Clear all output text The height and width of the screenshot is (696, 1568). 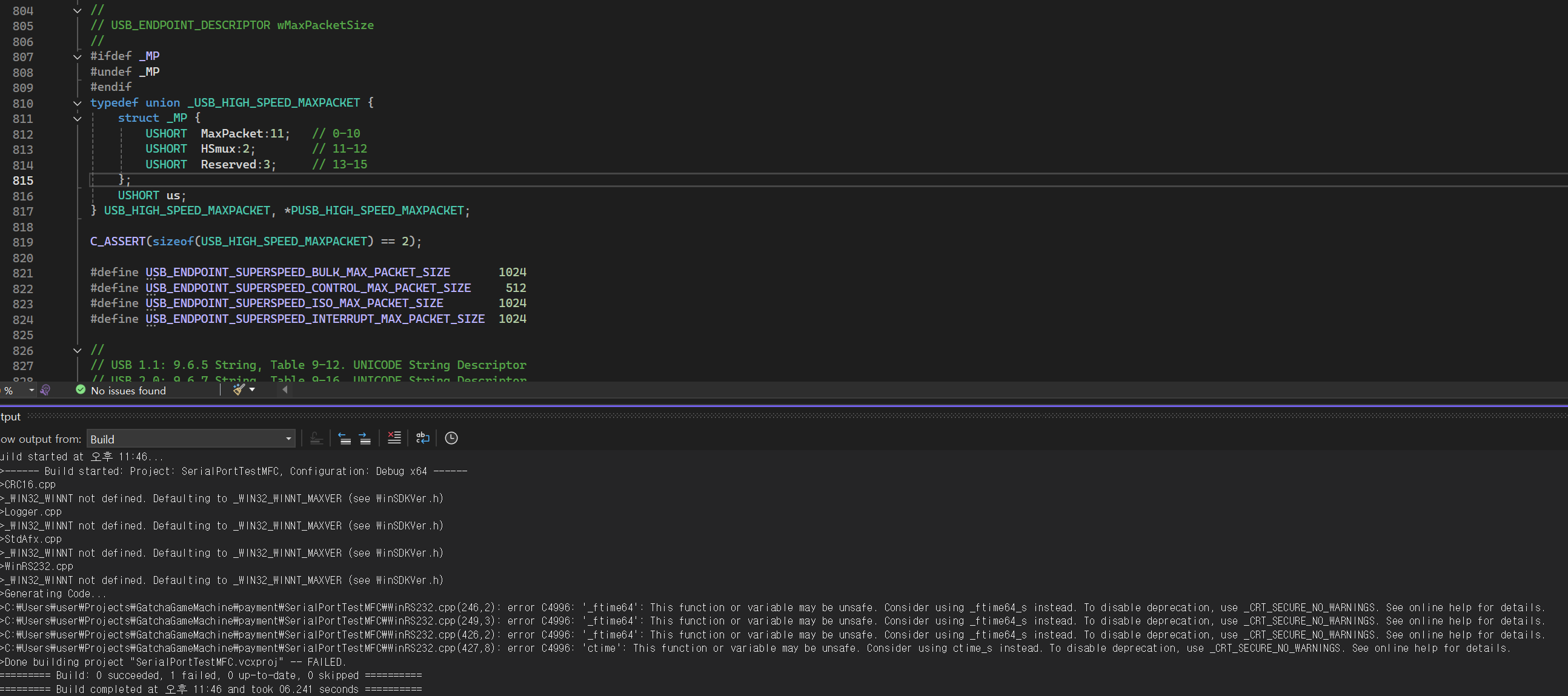click(x=394, y=438)
